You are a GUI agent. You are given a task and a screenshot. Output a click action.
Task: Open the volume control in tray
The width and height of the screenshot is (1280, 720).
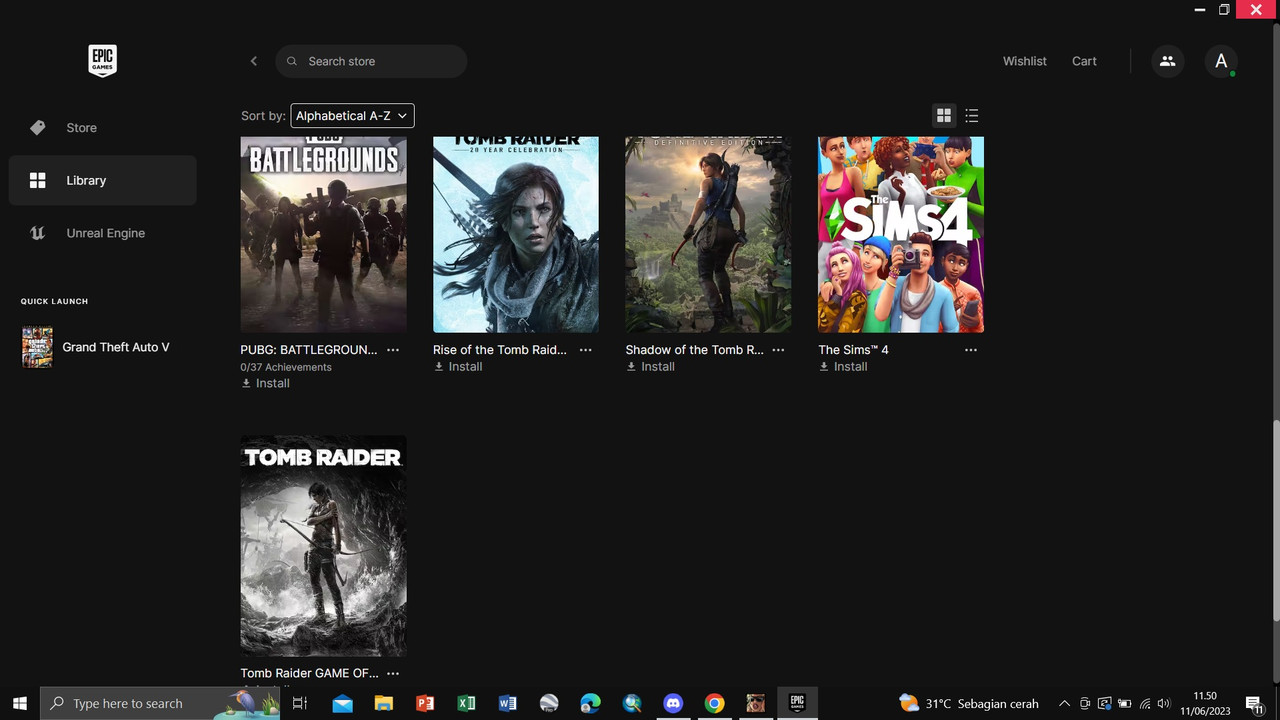[1165, 703]
